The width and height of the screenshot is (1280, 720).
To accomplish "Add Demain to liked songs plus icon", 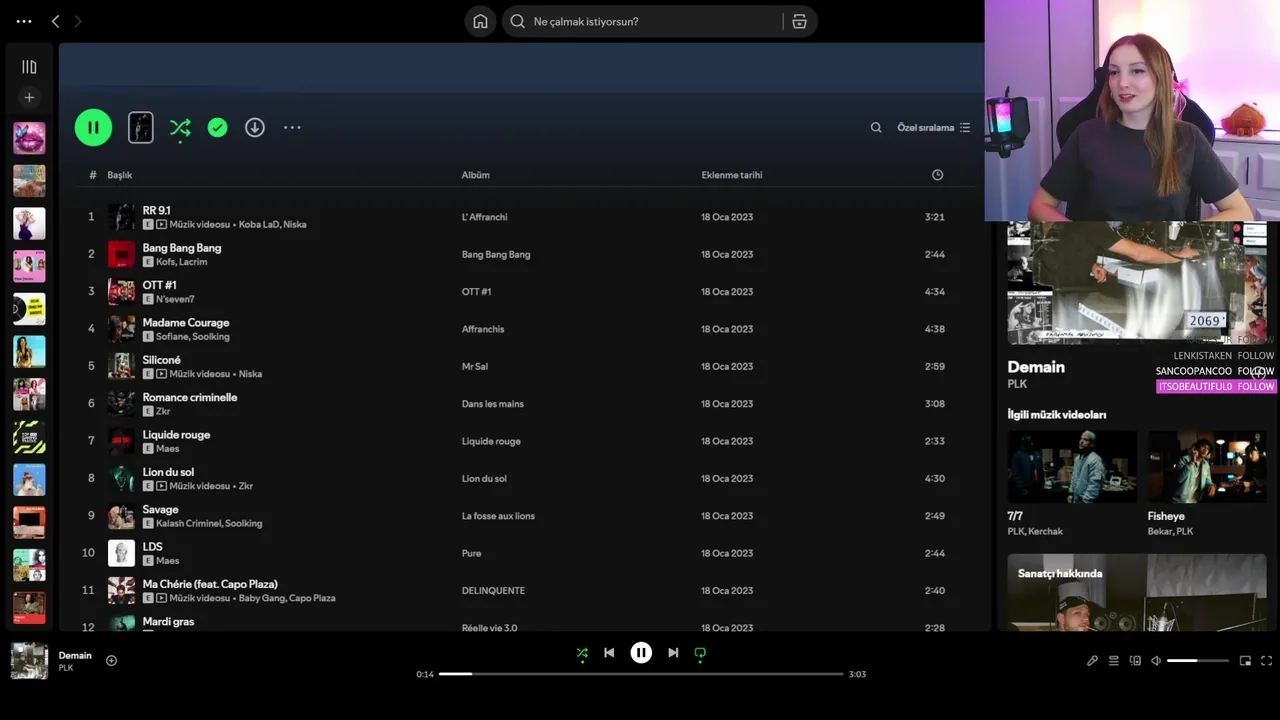I will (111, 660).
